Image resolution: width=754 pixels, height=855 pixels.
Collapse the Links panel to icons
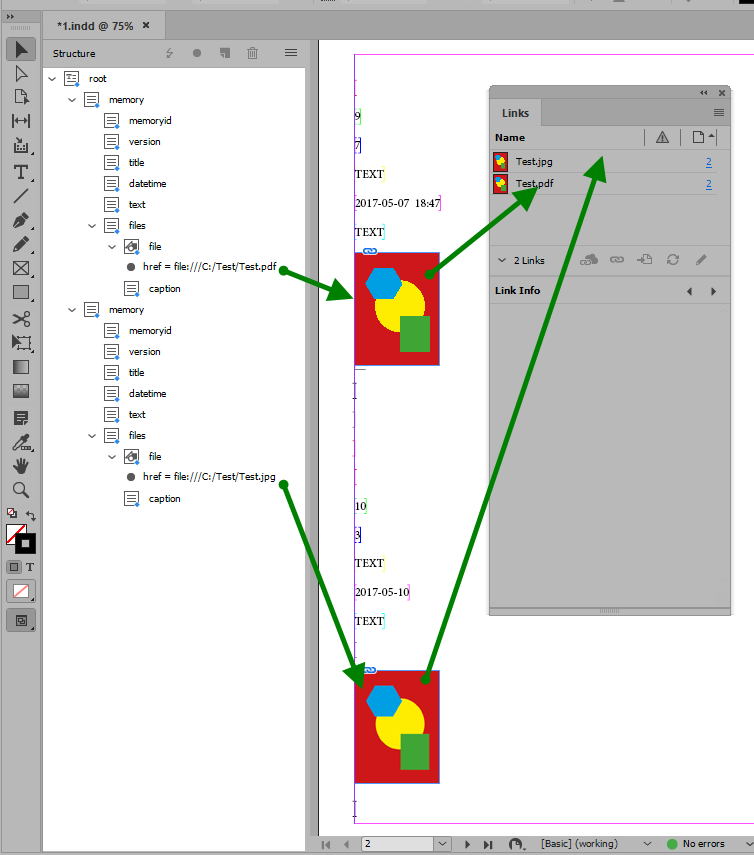click(x=704, y=93)
